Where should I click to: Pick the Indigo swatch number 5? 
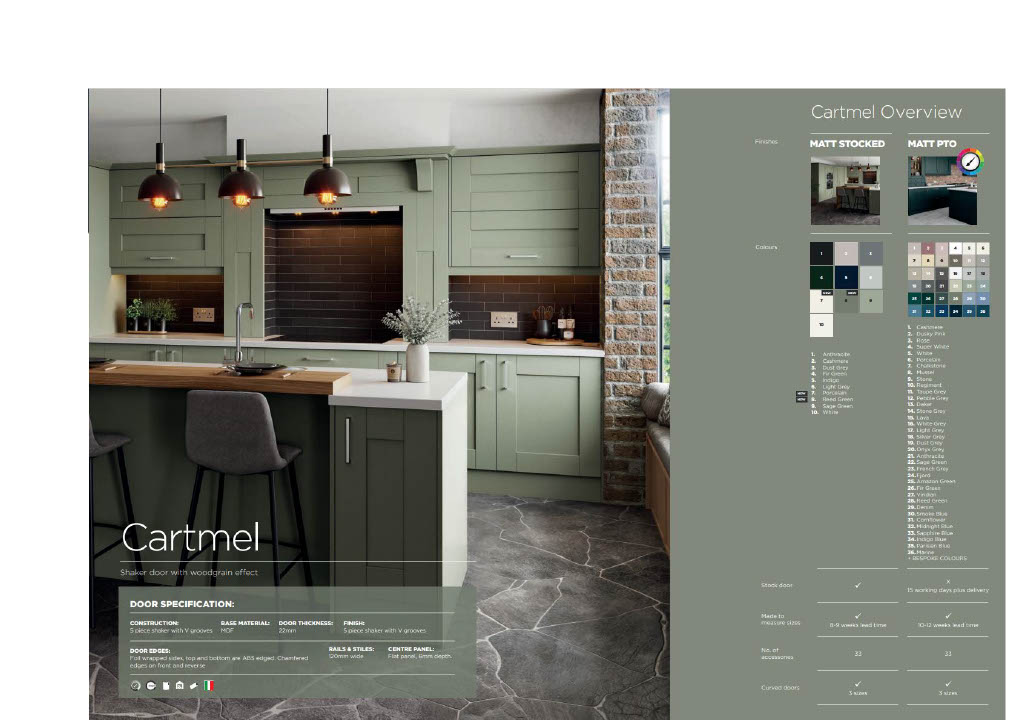[x=846, y=278]
